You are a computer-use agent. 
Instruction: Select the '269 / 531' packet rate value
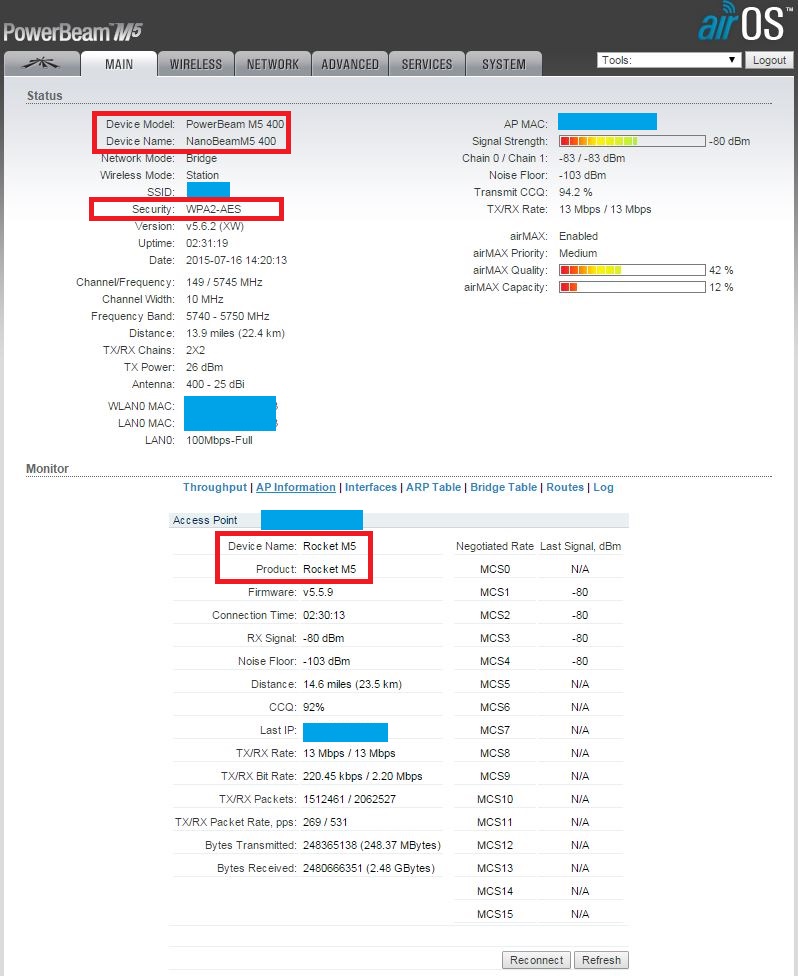point(325,822)
